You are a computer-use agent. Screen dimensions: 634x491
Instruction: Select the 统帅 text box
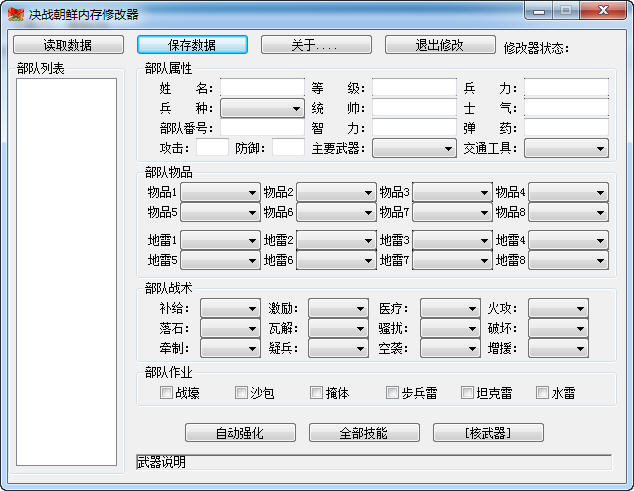[x=414, y=108]
